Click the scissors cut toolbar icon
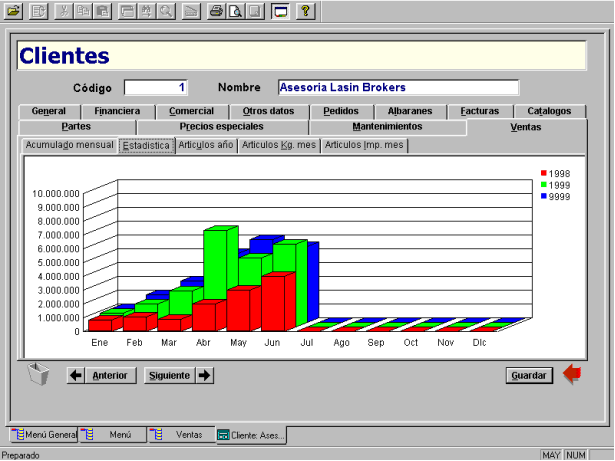The height and width of the screenshot is (461, 615). [64, 11]
